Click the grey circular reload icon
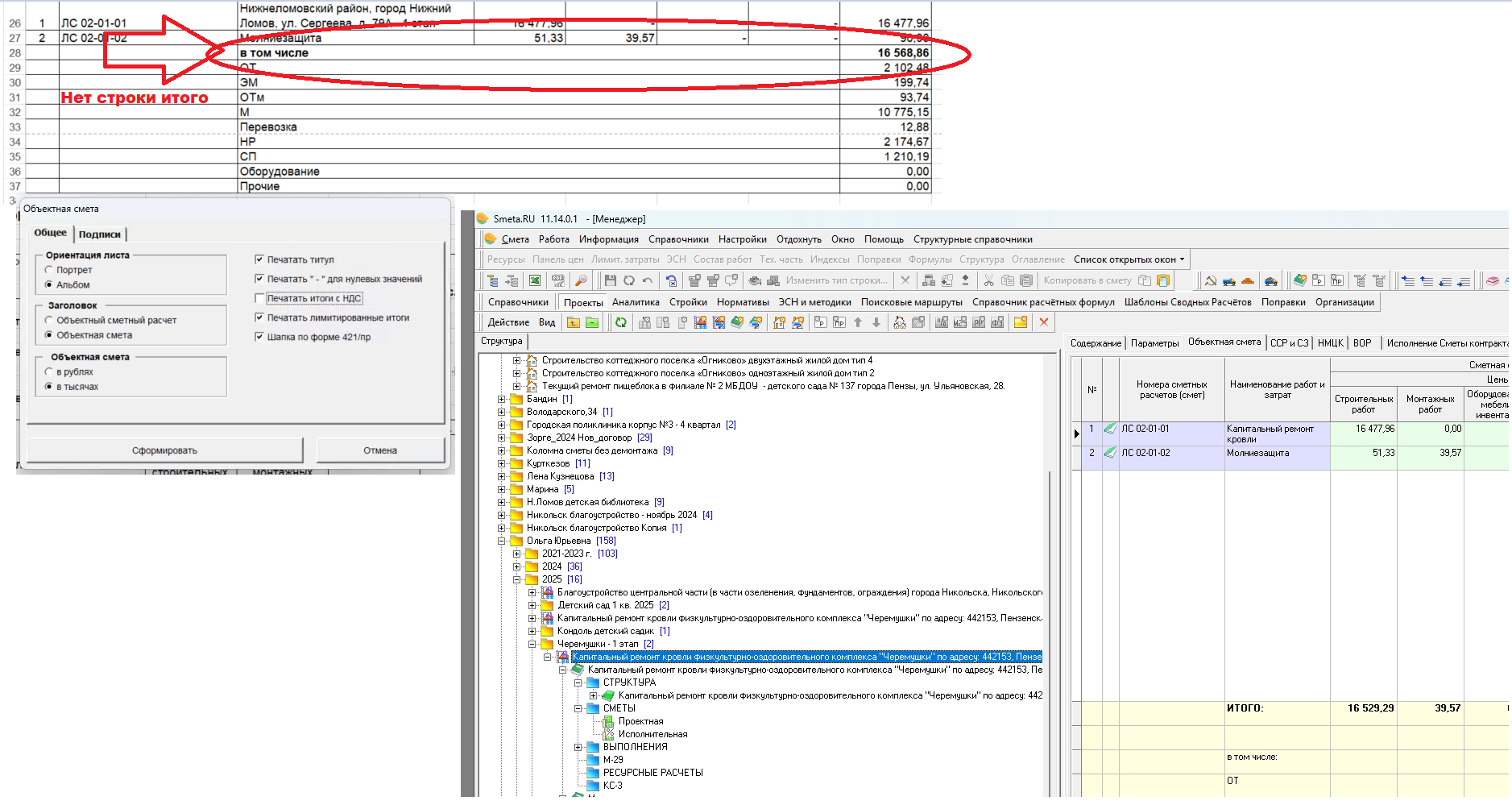1512x809 pixels. point(629,280)
